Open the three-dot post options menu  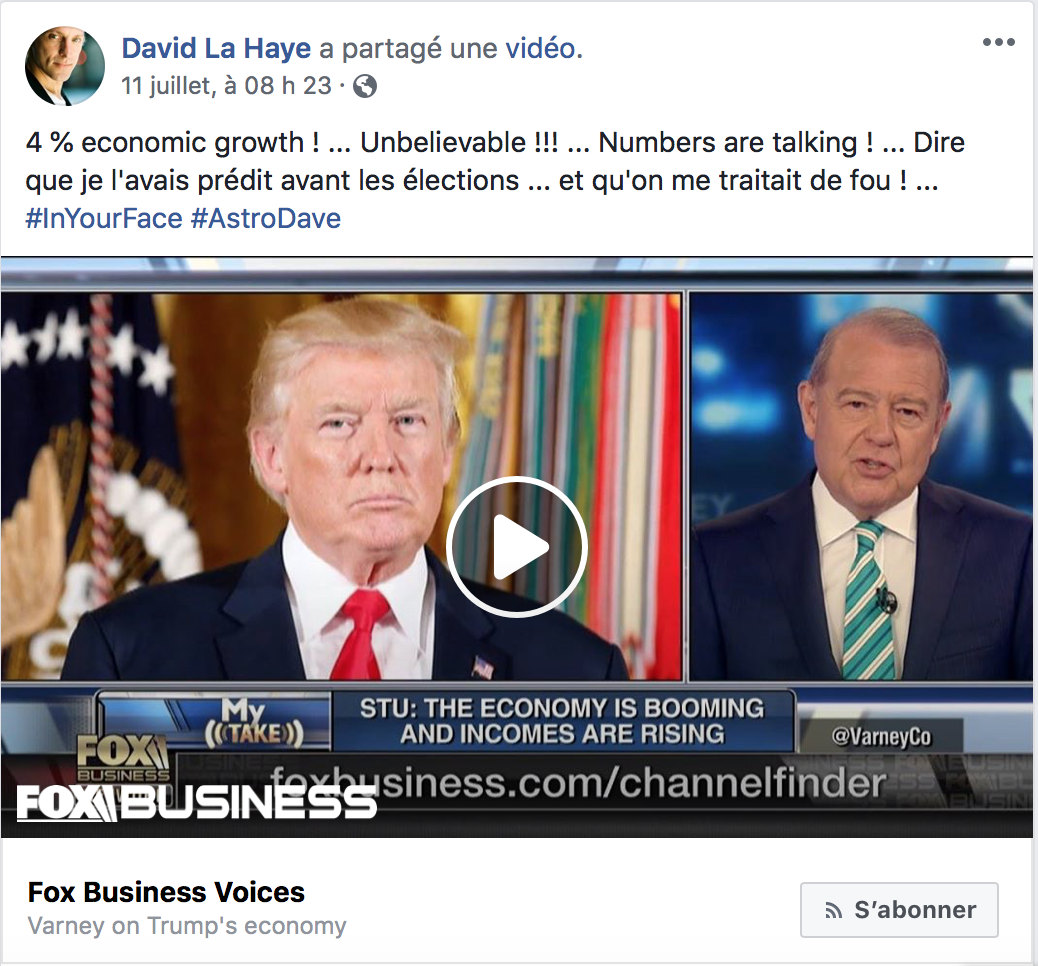998,42
